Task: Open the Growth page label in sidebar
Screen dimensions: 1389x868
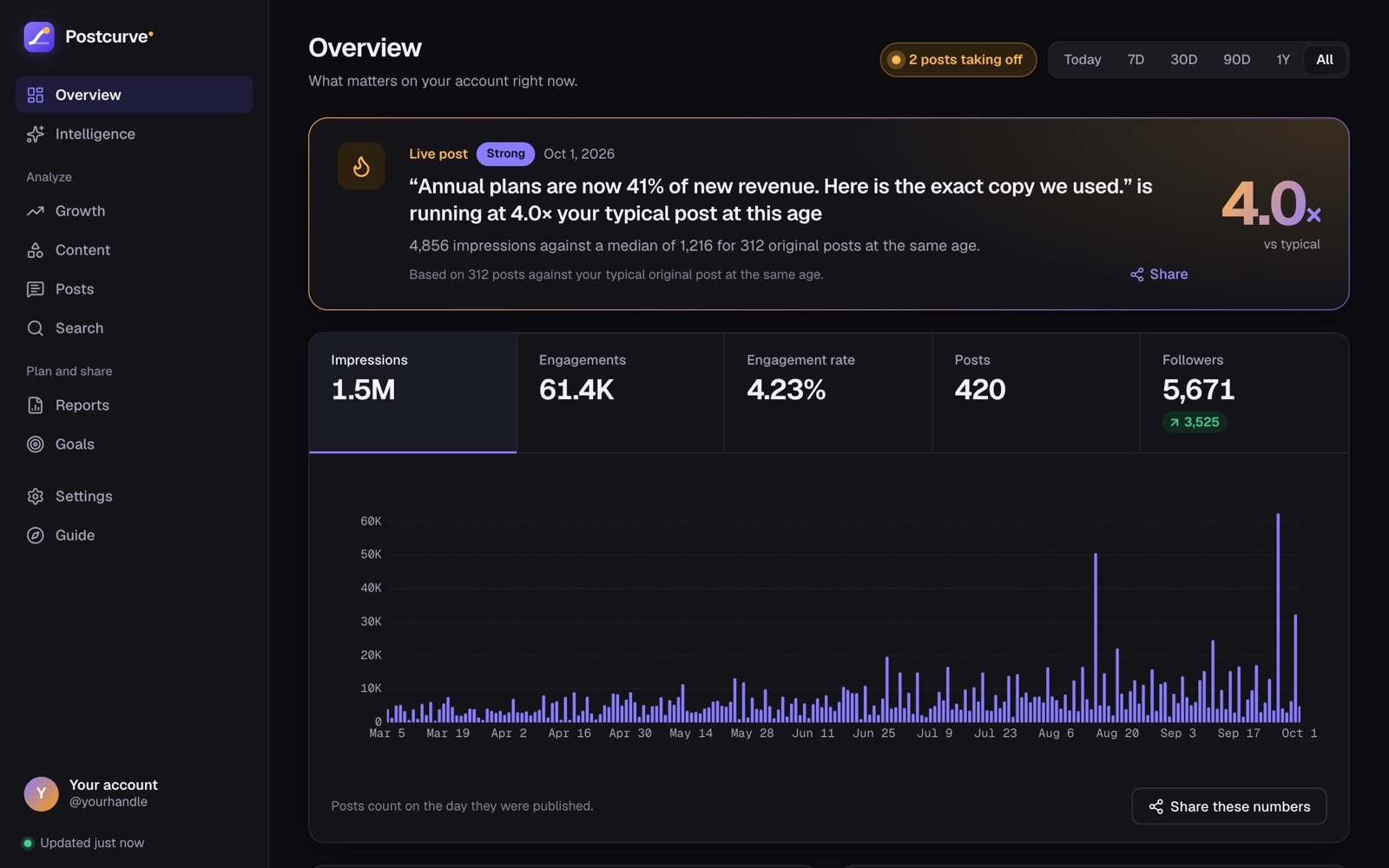Action: tap(80, 211)
